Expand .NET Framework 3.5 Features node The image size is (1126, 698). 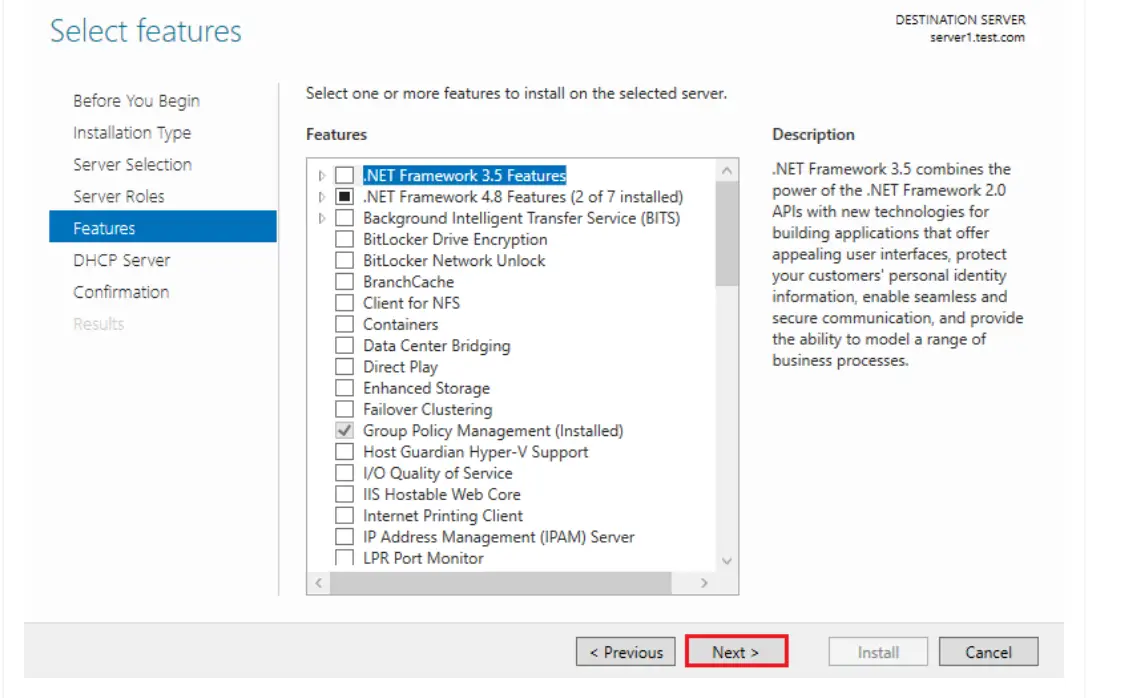(x=322, y=175)
